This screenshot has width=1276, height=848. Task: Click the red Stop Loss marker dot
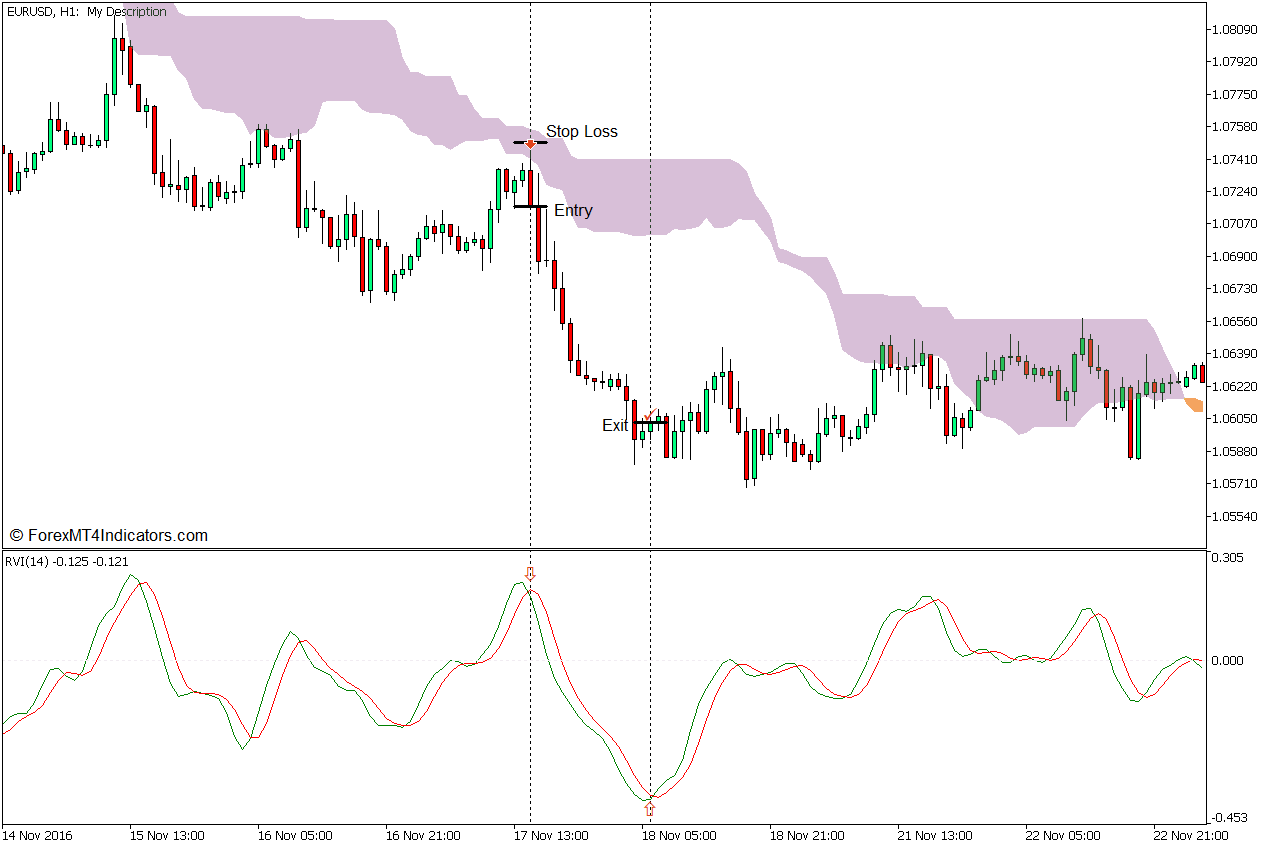(x=530, y=143)
